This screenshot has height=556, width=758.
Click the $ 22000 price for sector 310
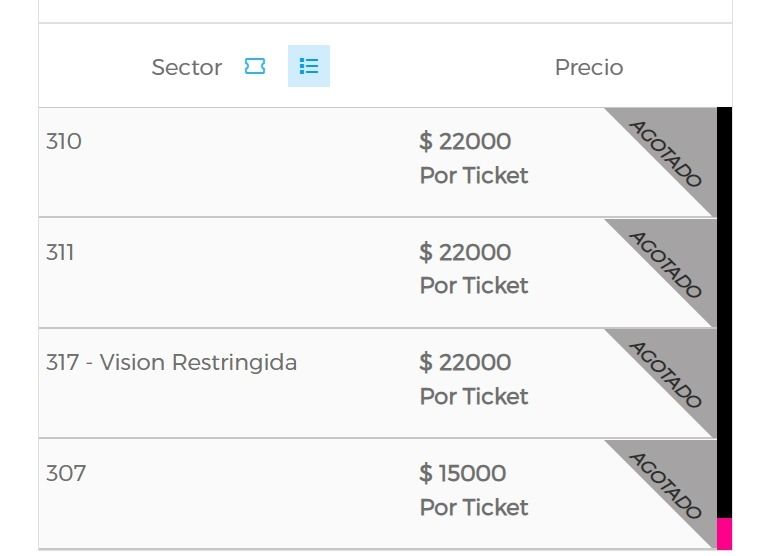pos(465,142)
